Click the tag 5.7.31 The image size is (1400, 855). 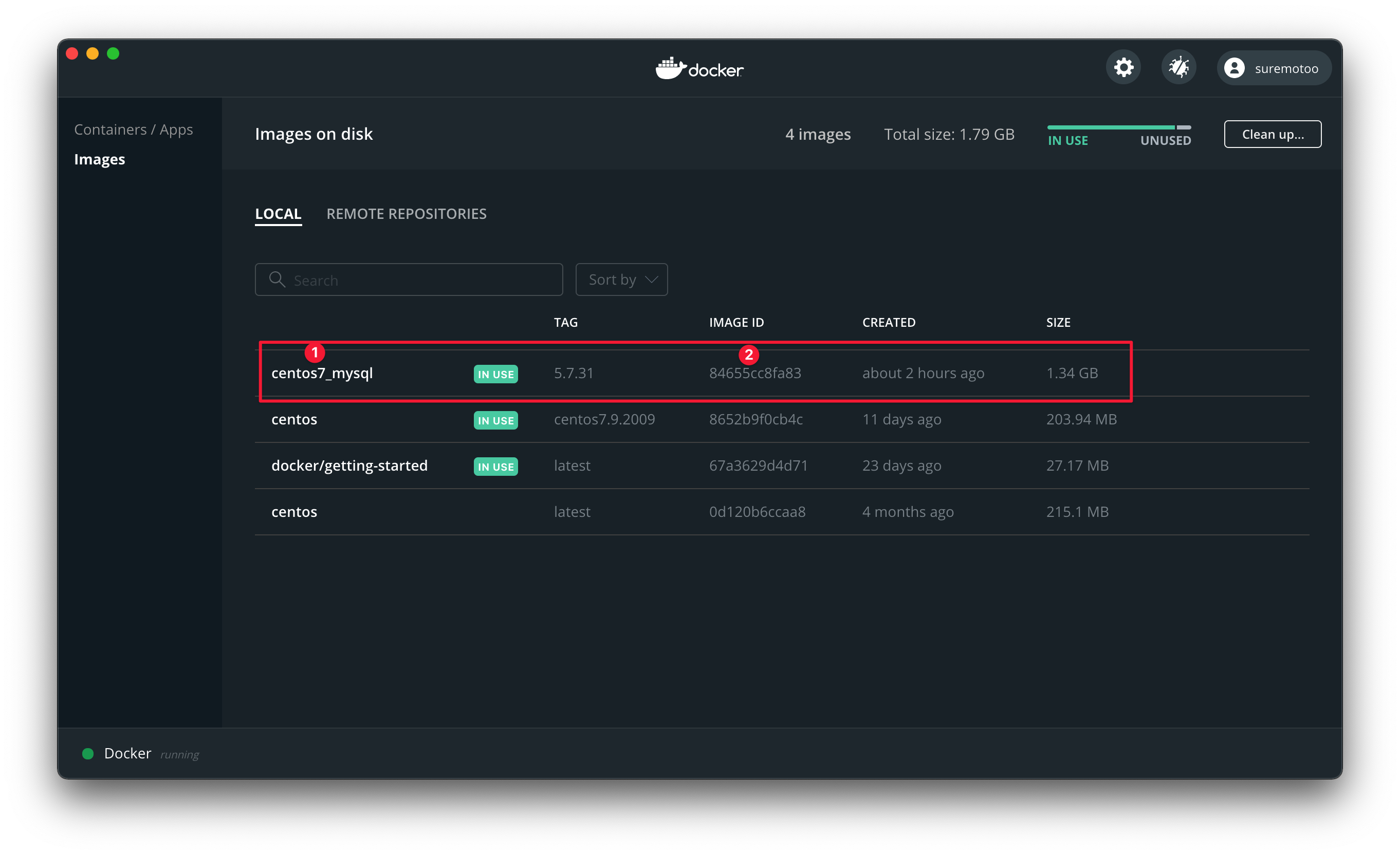click(573, 373)
